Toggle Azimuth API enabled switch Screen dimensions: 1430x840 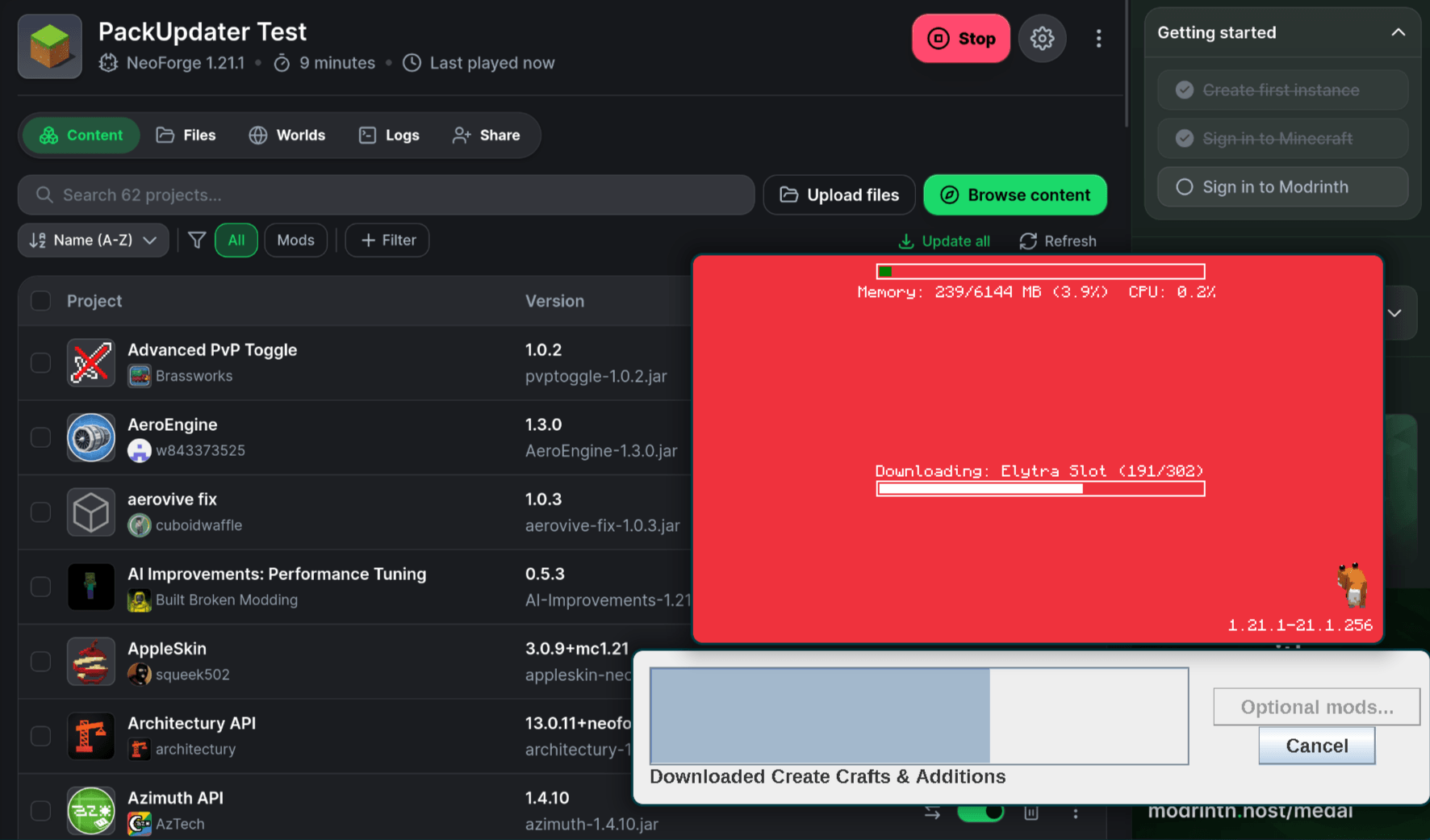tap(981, 813)
